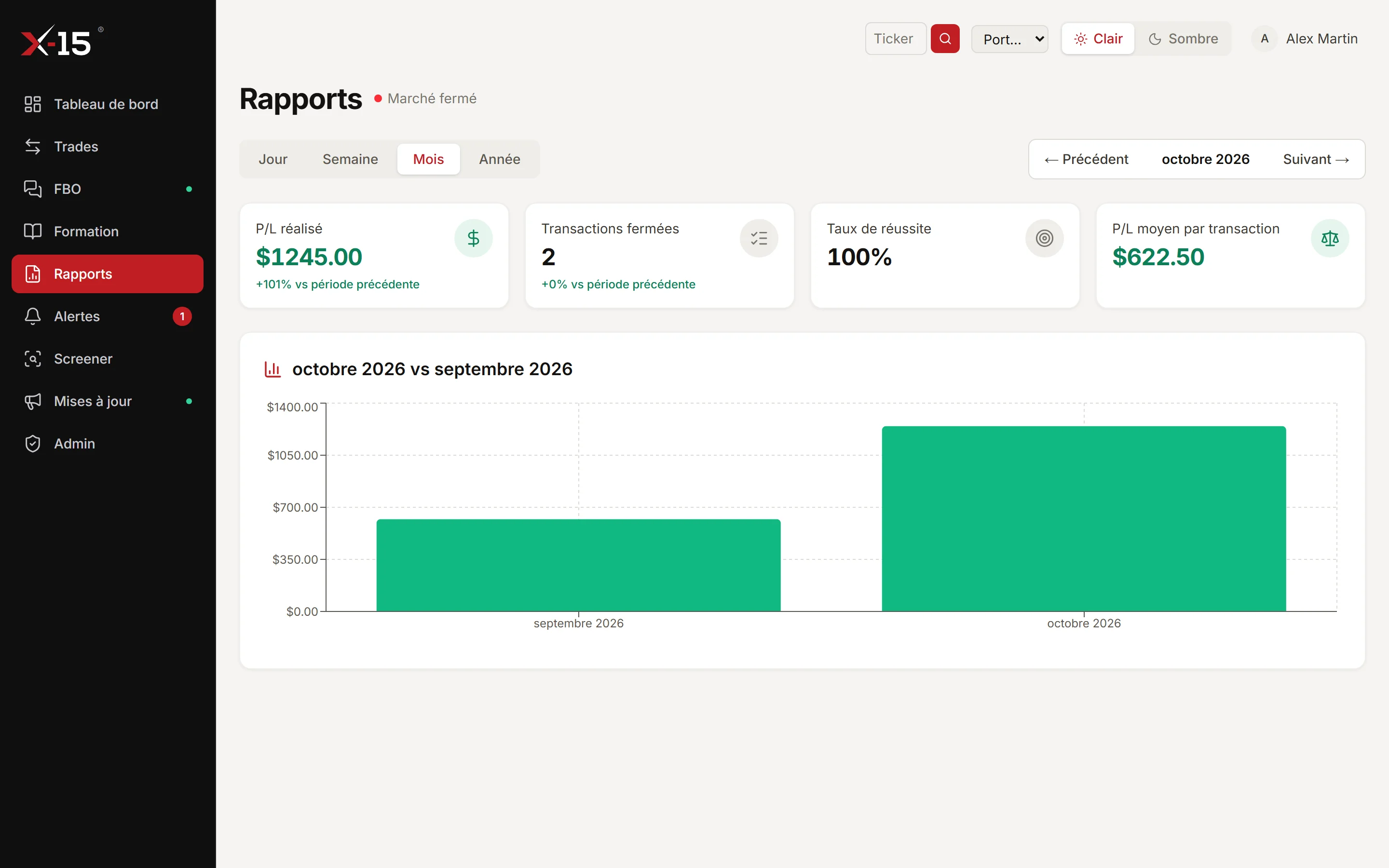This screenshot has width=1389, height=868.
Task: Open the Port... portfolio dropdown
Action: (1009, 39)
